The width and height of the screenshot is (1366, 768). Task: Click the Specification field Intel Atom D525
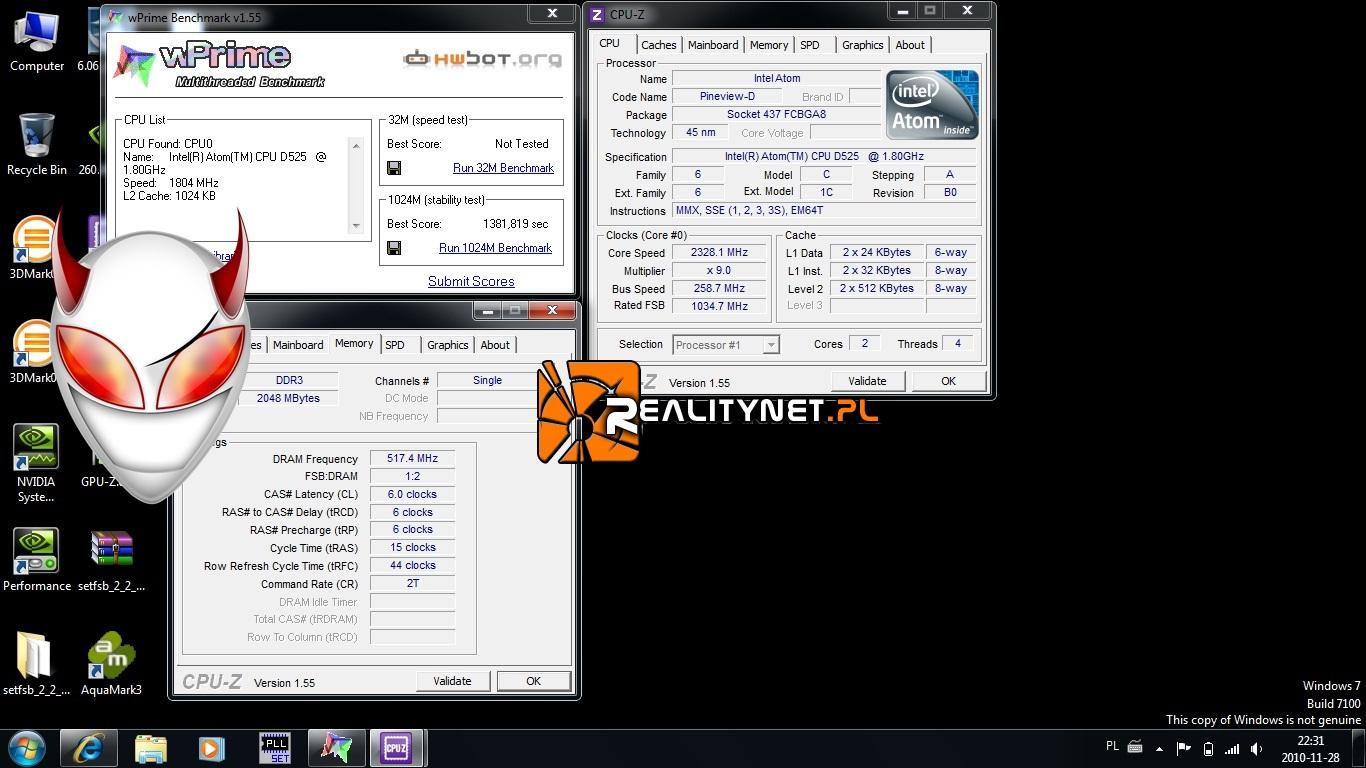point(824,157)
